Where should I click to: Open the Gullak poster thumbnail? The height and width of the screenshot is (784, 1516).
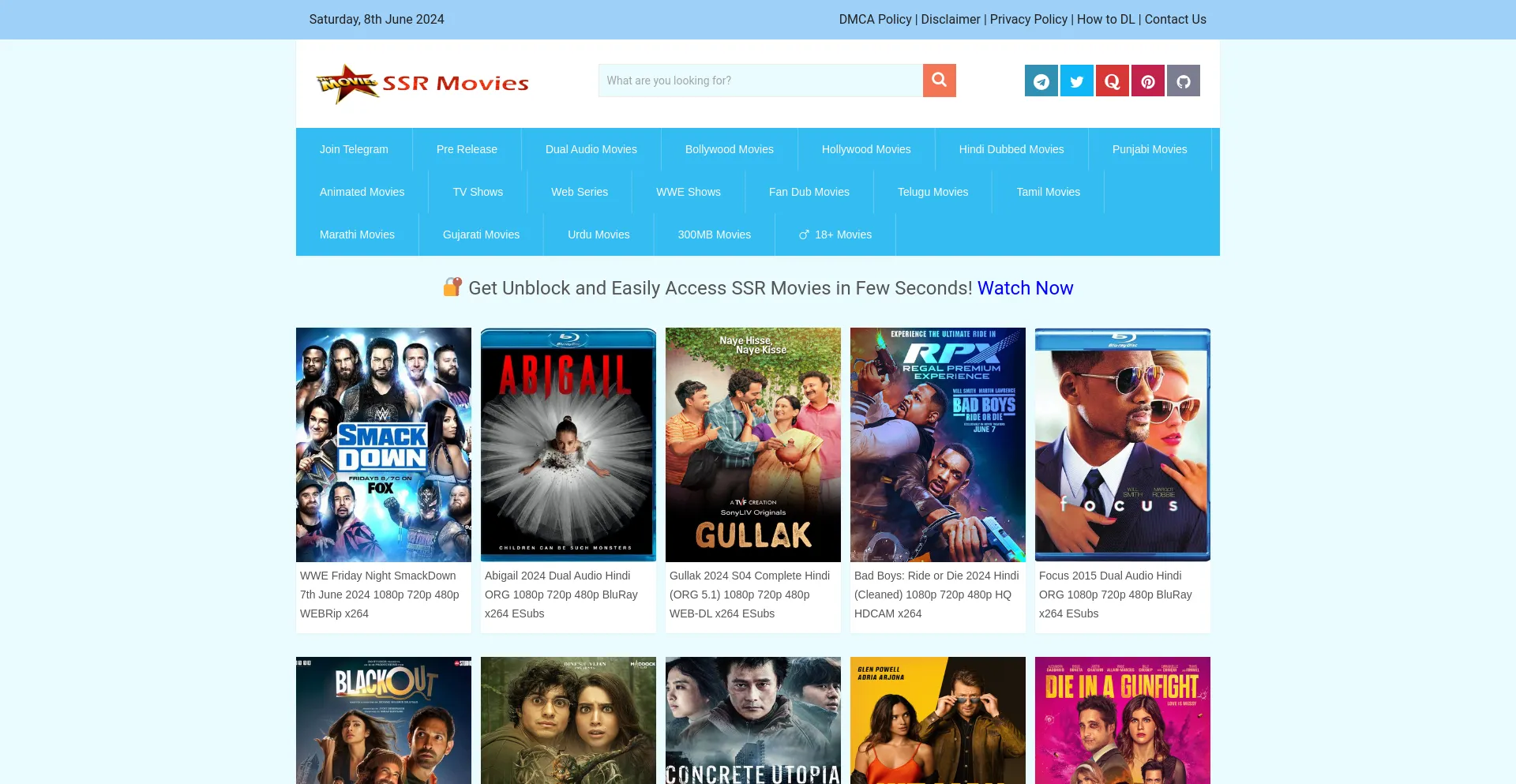pyautogui.click(x=753, y=445)
